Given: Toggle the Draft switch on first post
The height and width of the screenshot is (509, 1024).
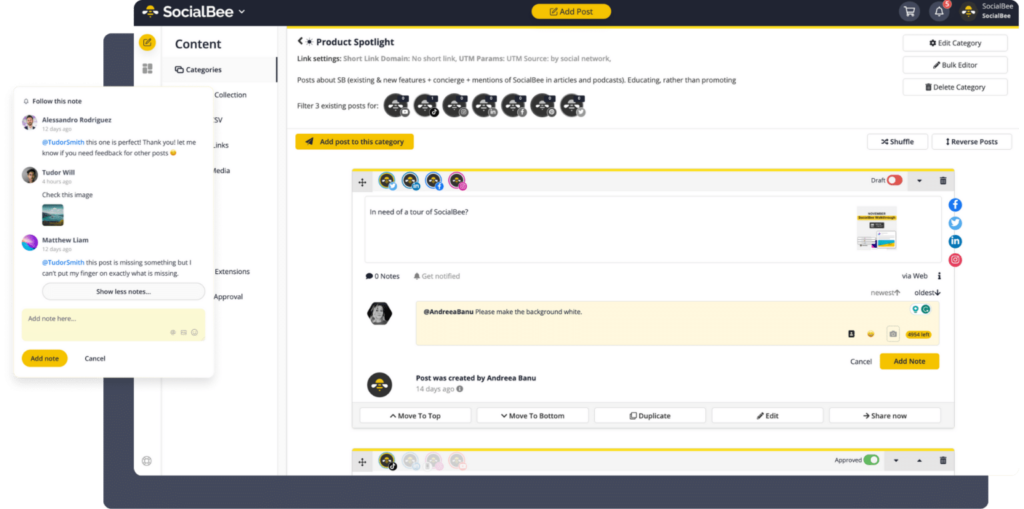Looking at the screenshot, I should pos(894,180).
